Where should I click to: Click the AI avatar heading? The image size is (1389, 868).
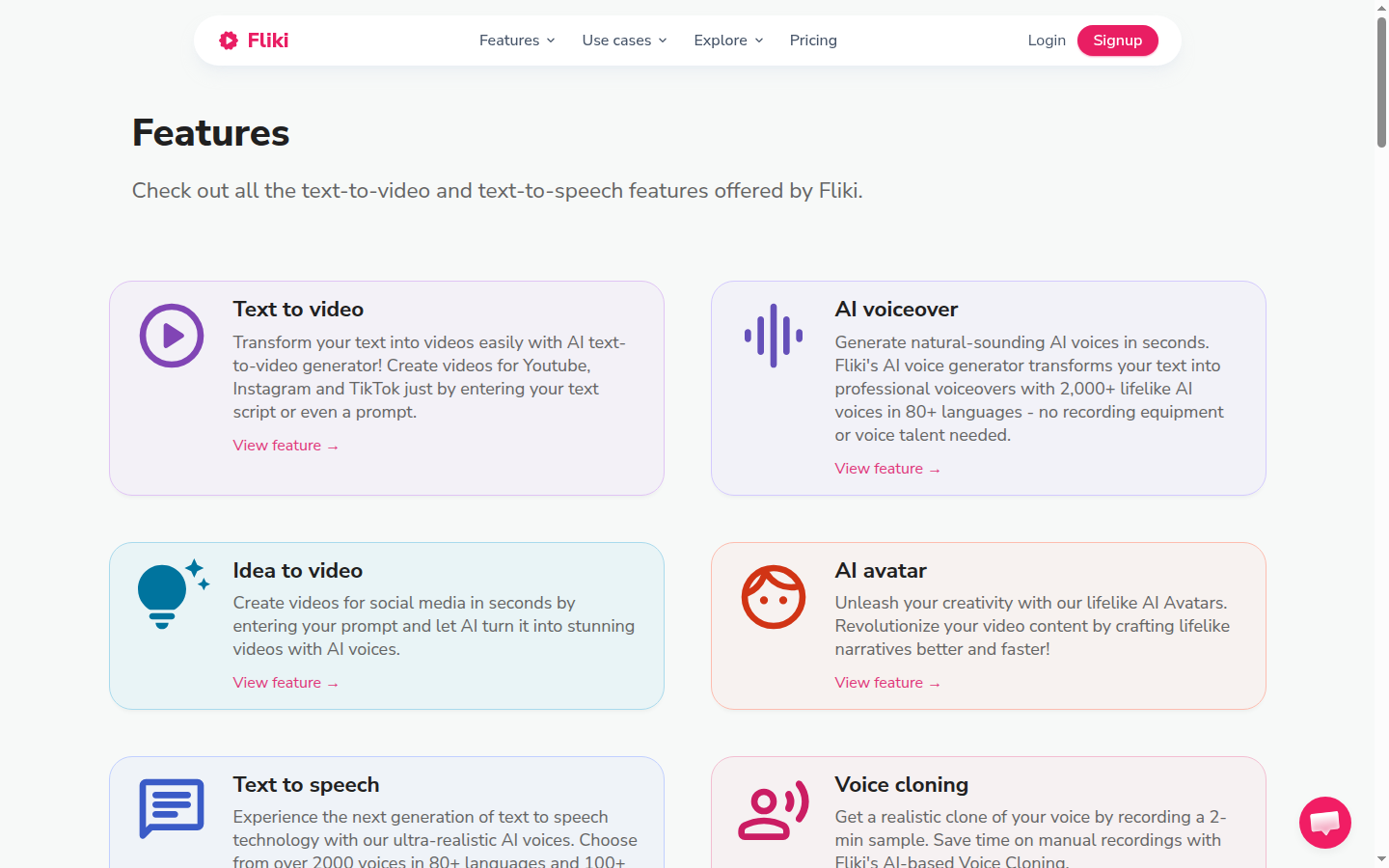pyautogui.click(x=881, y=571)
